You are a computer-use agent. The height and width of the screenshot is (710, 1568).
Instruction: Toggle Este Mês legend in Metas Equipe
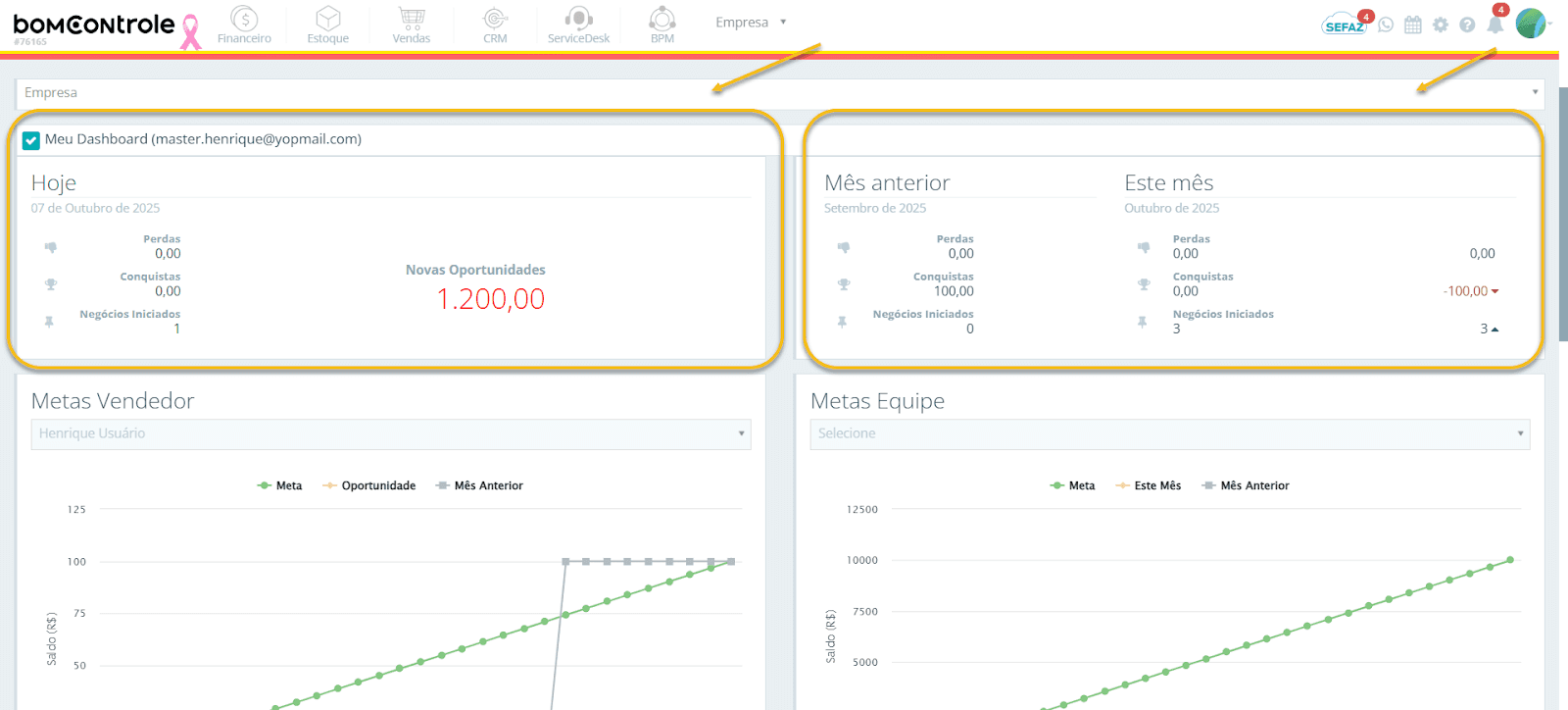coord(1148,485)
